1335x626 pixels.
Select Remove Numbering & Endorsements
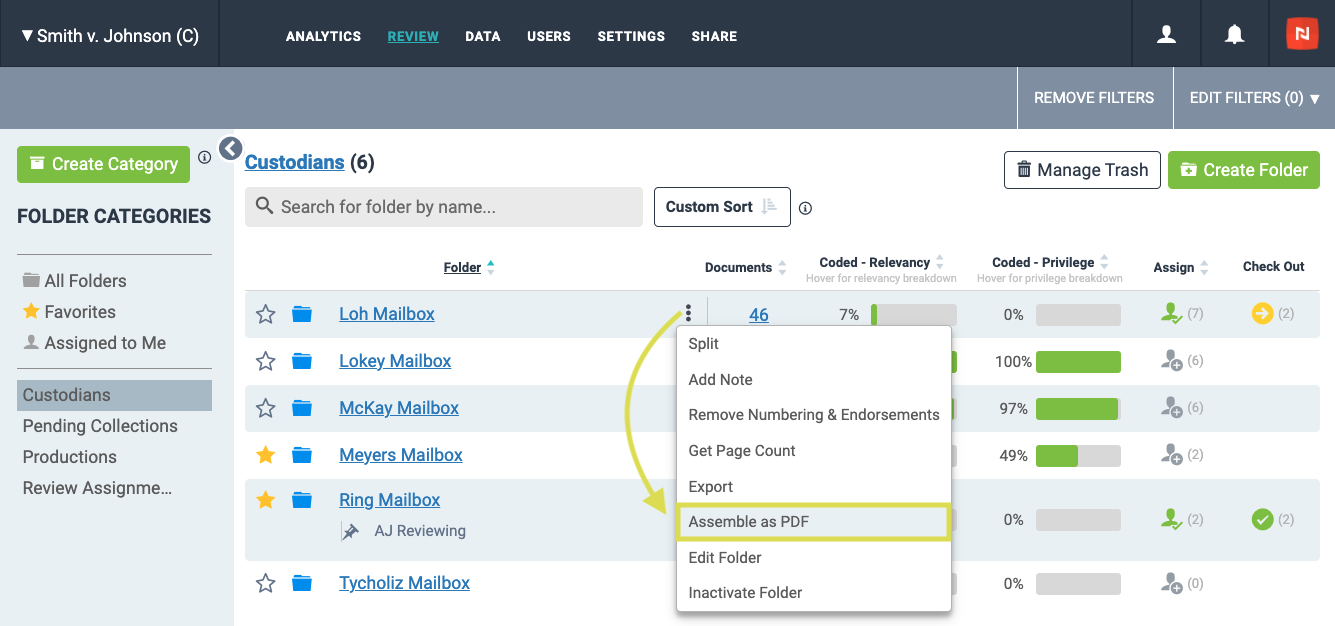coord(813,415)
